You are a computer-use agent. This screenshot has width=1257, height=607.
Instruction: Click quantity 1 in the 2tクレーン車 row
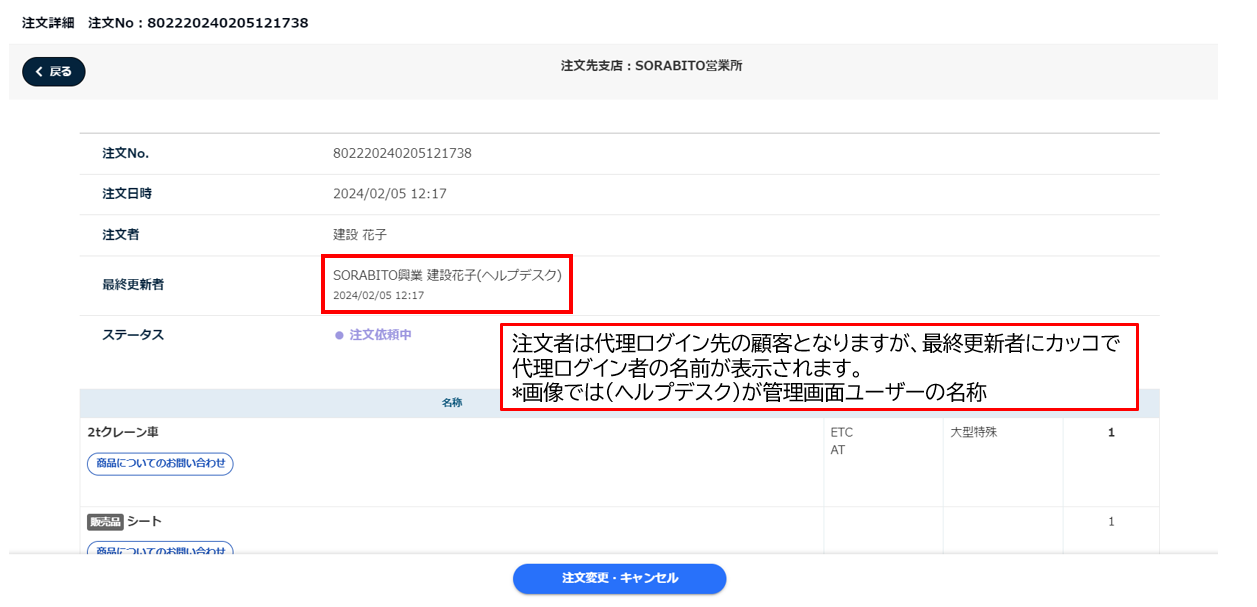click(x=1111, y=433)
